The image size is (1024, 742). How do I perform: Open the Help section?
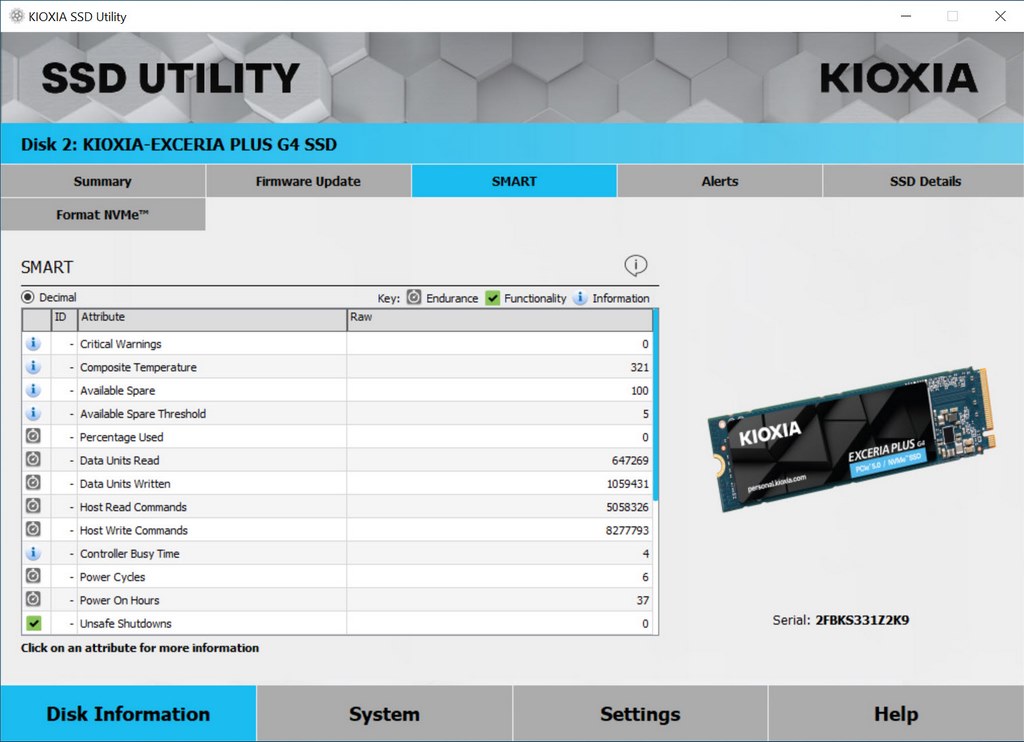click(896, 714)
